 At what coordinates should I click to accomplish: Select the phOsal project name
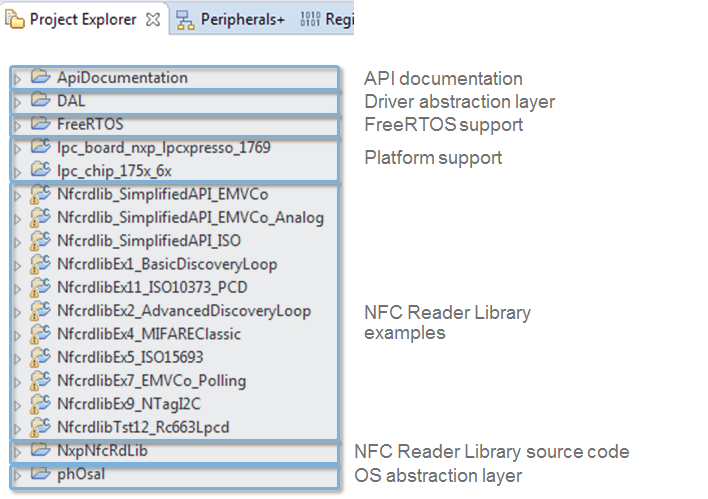coord(81,474)
